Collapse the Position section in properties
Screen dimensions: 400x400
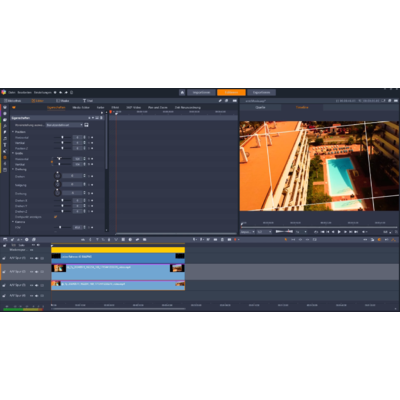[13, 132]
